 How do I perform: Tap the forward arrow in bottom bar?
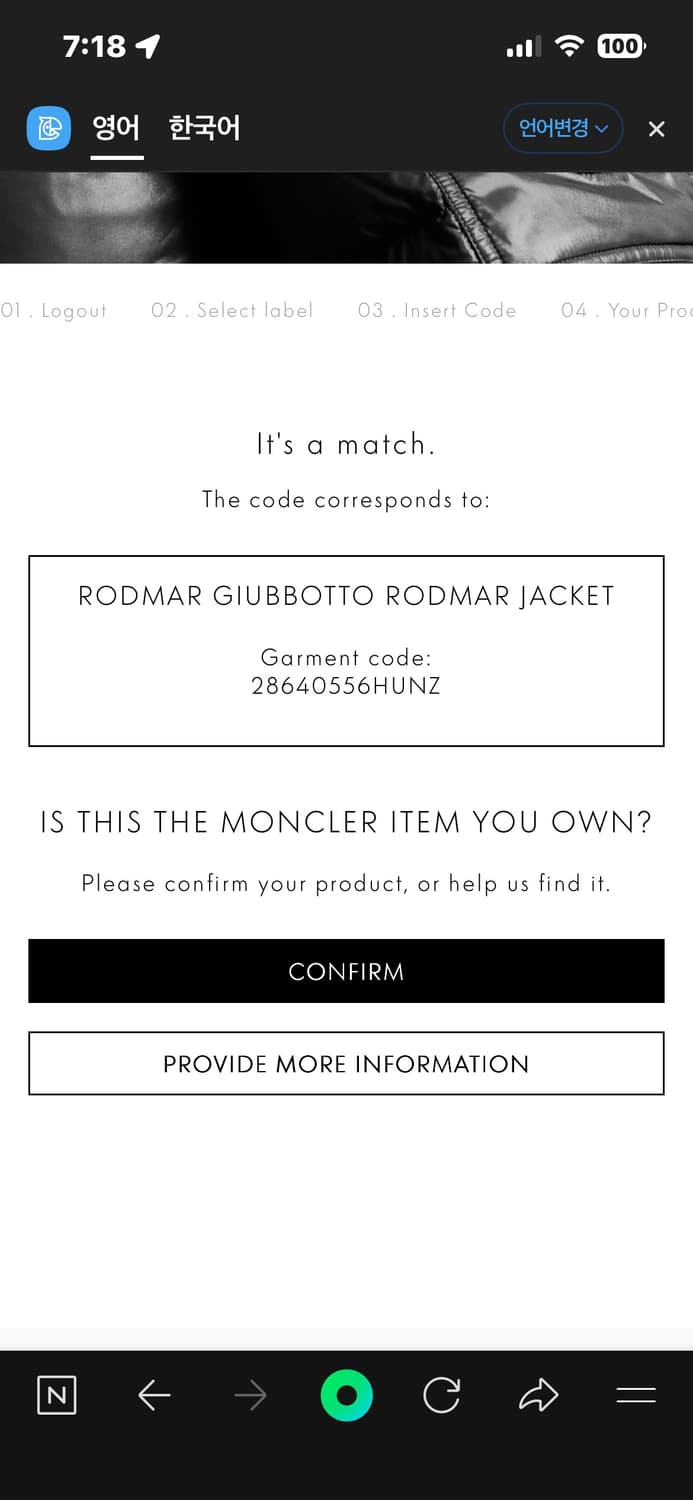click(x=250, y=1395)
